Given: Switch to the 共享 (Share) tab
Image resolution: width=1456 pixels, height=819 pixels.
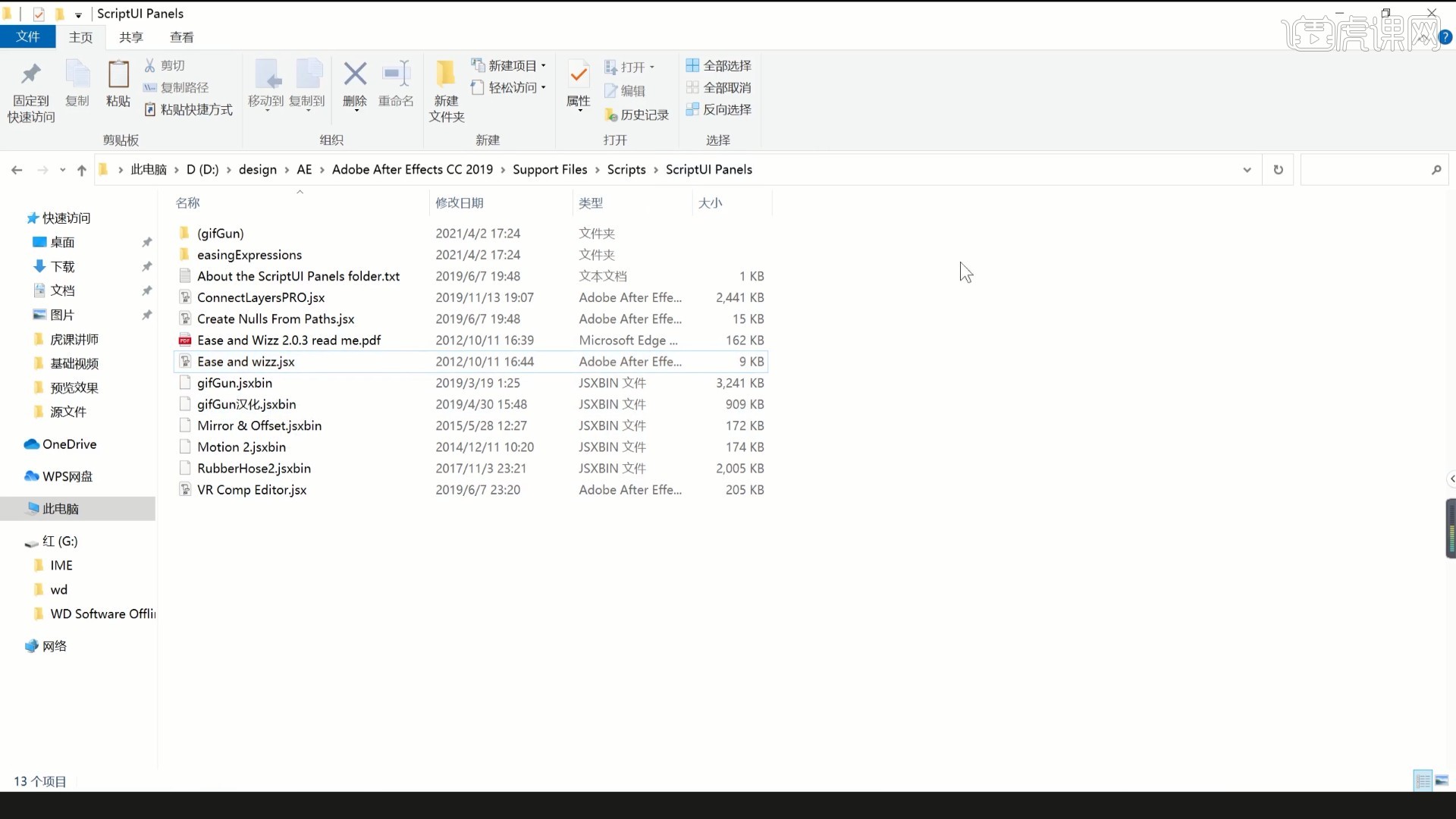Looking at the screenshot, I should point(130,37).
